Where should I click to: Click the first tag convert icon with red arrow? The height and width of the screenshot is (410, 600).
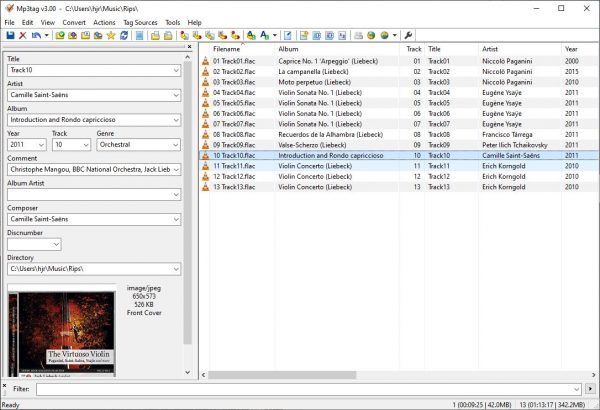184,36
